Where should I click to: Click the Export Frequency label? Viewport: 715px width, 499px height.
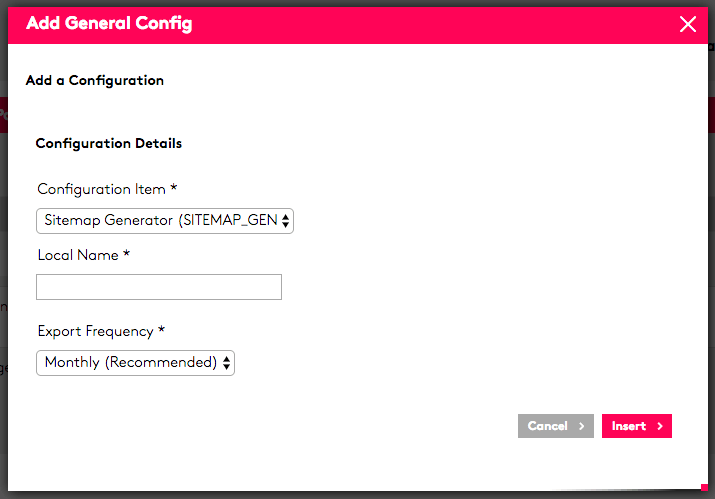point(95,332)
